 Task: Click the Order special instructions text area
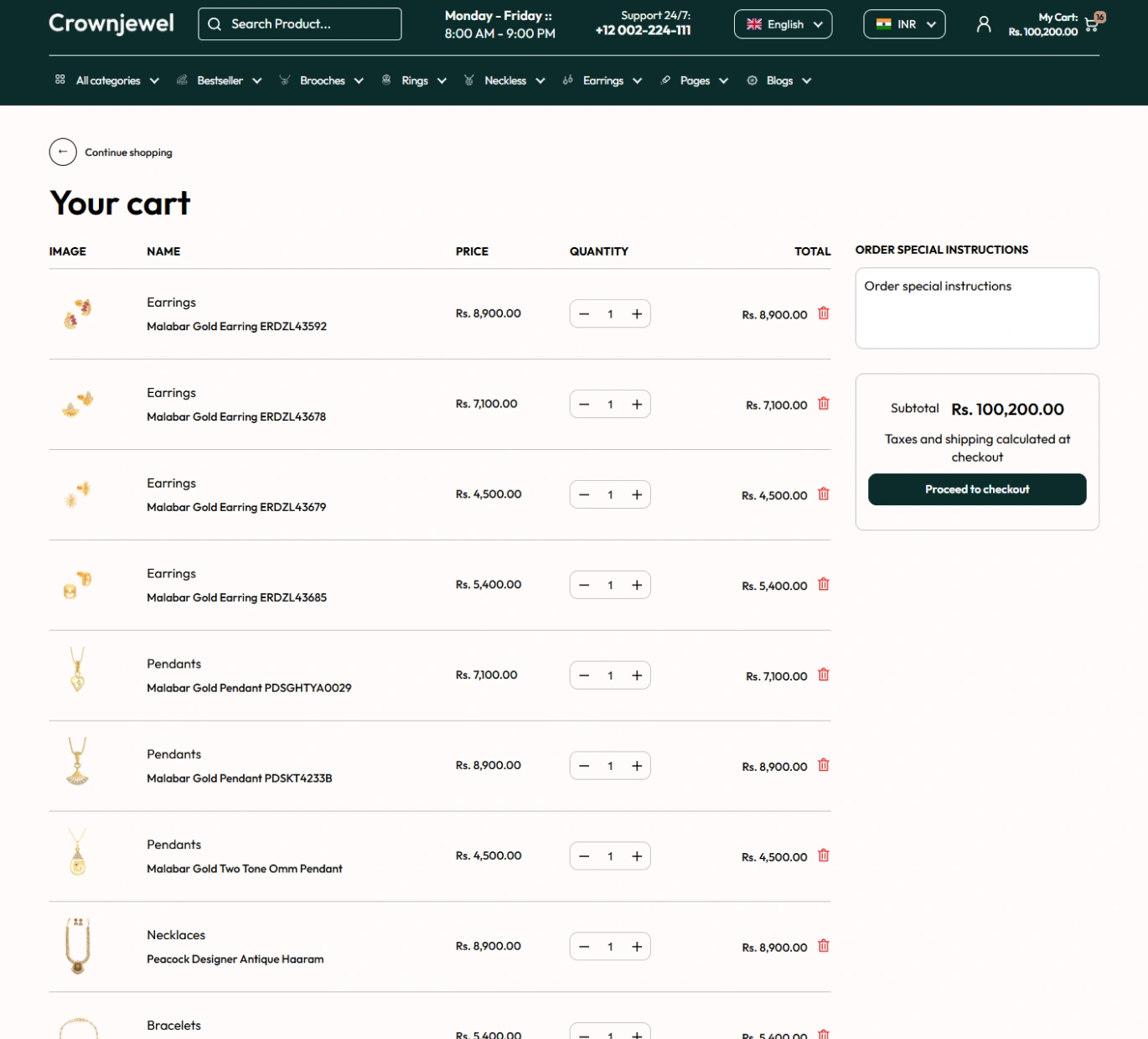[x=977, y=308]
